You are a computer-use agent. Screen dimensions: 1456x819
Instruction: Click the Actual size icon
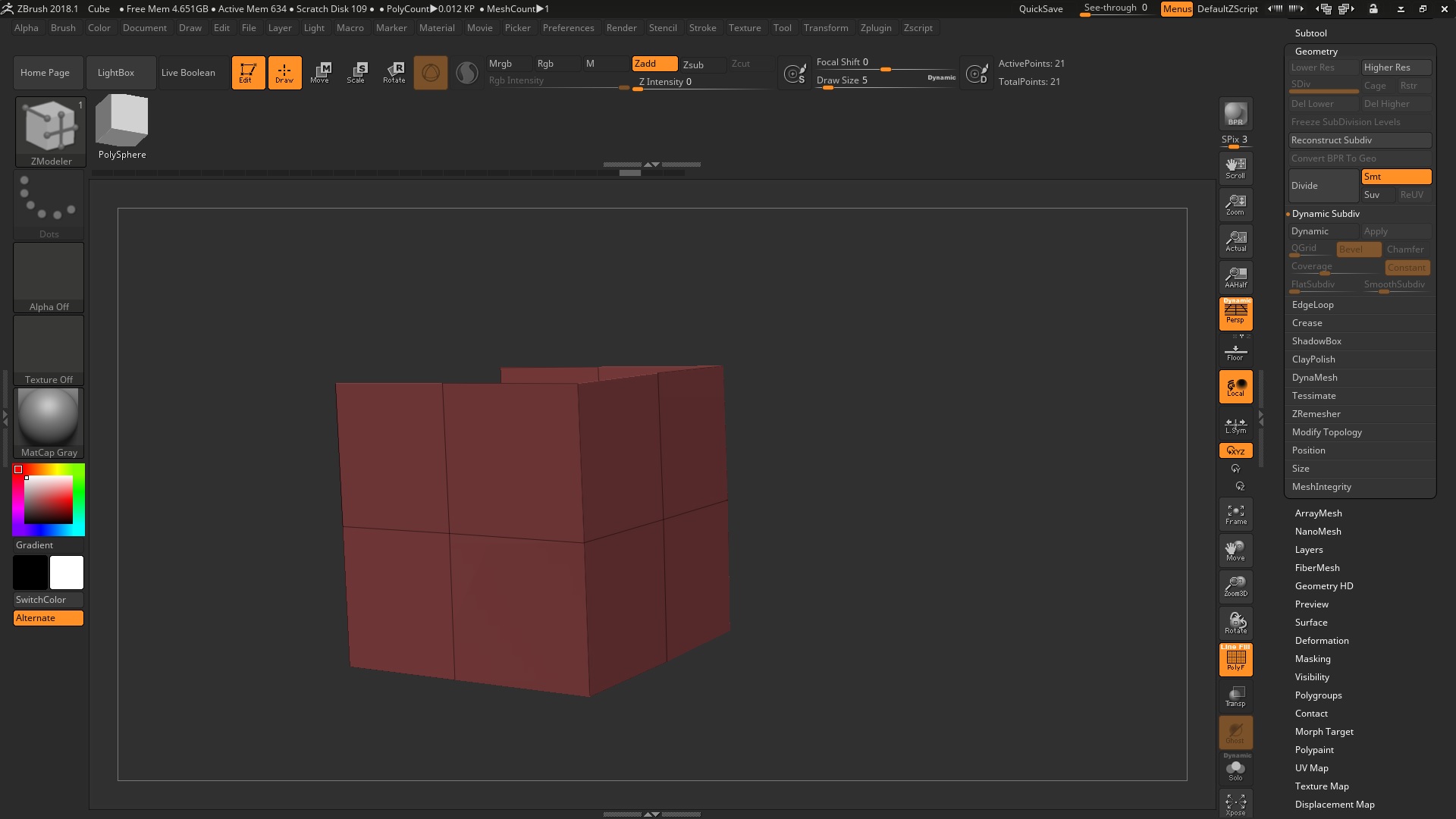point(1236,241)
